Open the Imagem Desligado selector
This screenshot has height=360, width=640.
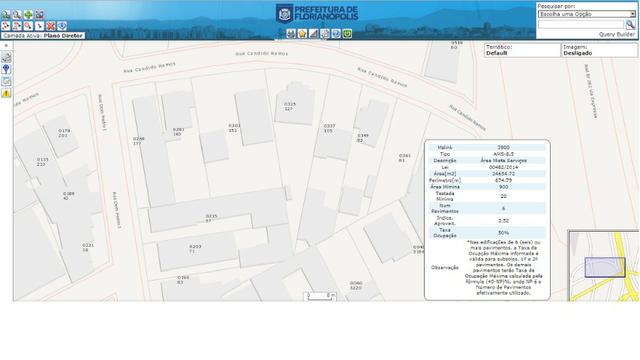click(599, 50)
